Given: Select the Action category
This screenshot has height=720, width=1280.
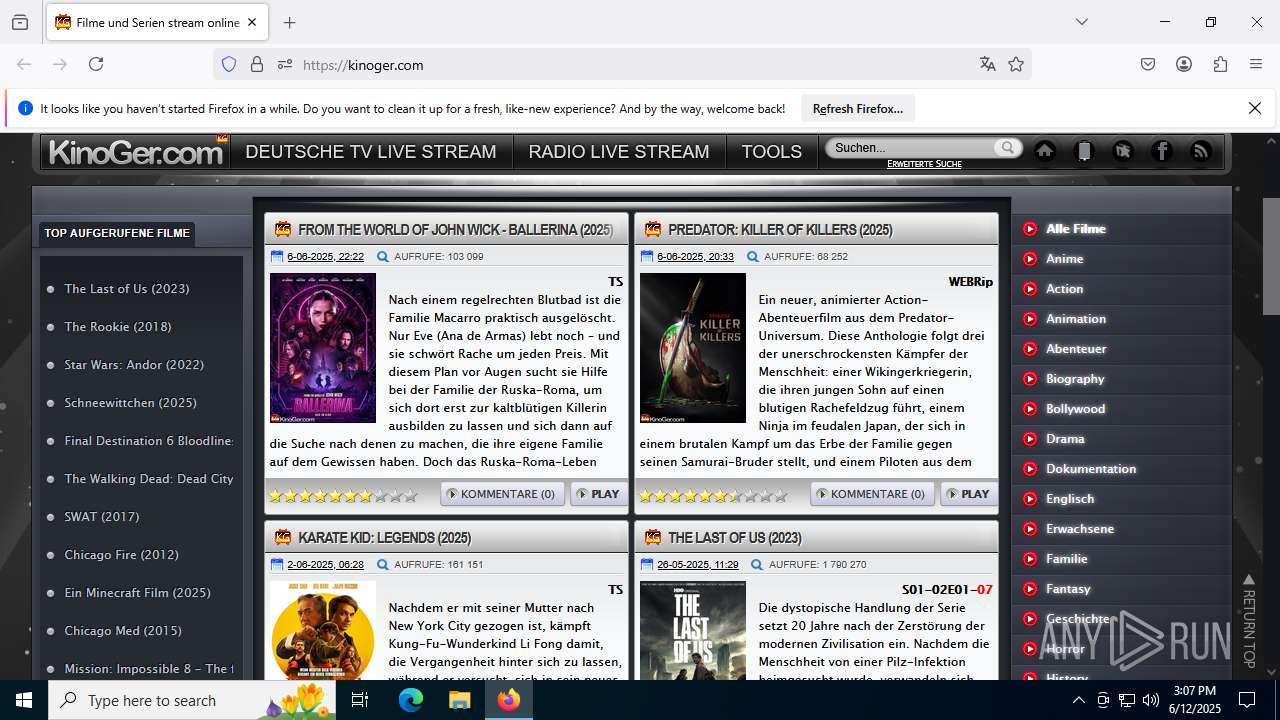Looking at the screenshot, I should 1064,289.
